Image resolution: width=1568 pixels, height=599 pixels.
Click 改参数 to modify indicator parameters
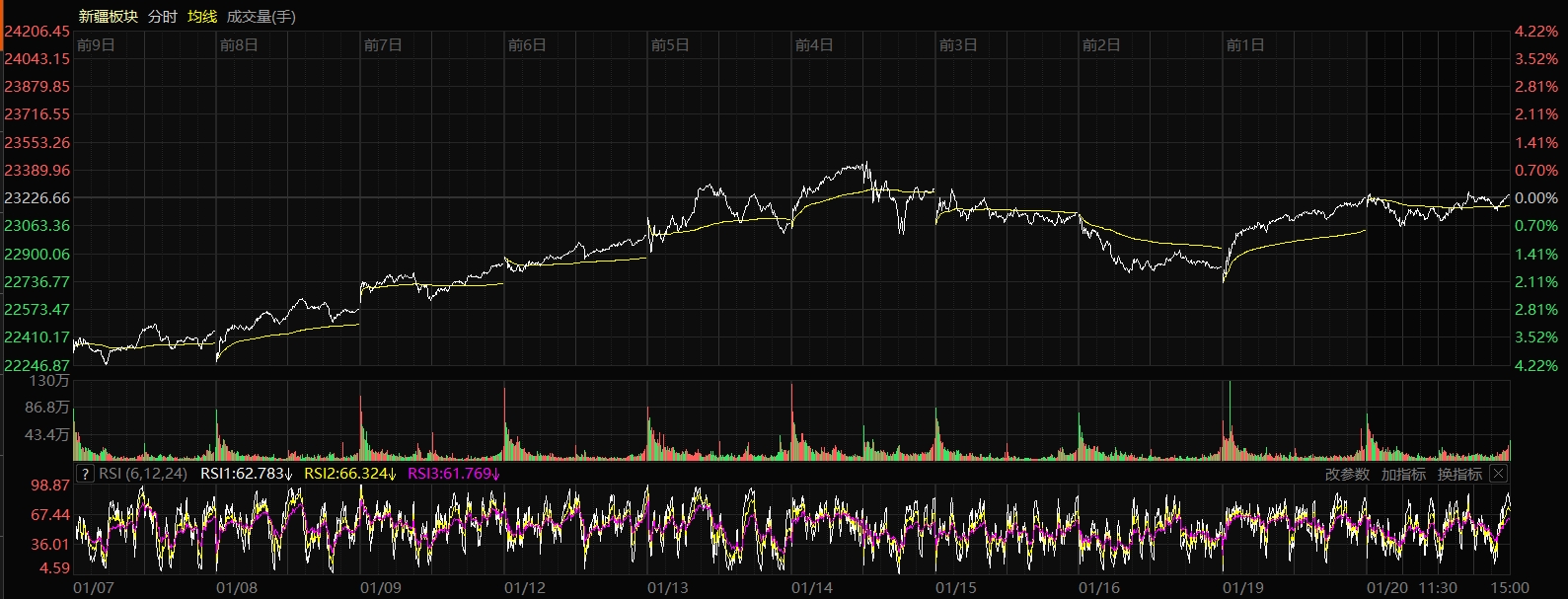coord(1347,475)
